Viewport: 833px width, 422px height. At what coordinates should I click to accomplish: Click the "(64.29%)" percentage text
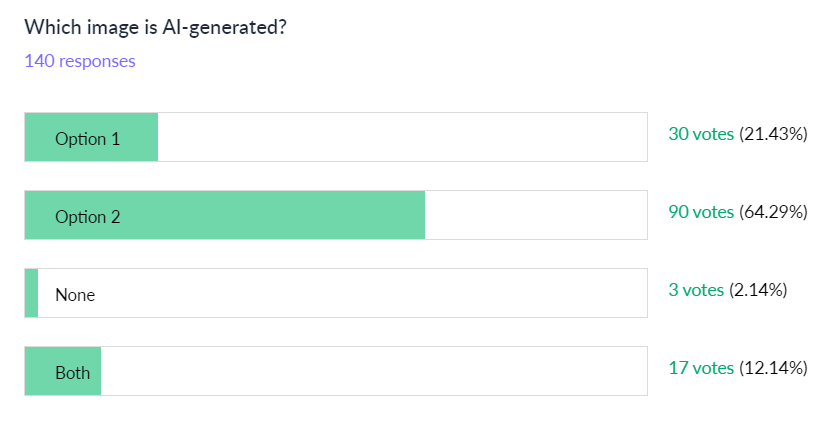click(x=773, y=212)
